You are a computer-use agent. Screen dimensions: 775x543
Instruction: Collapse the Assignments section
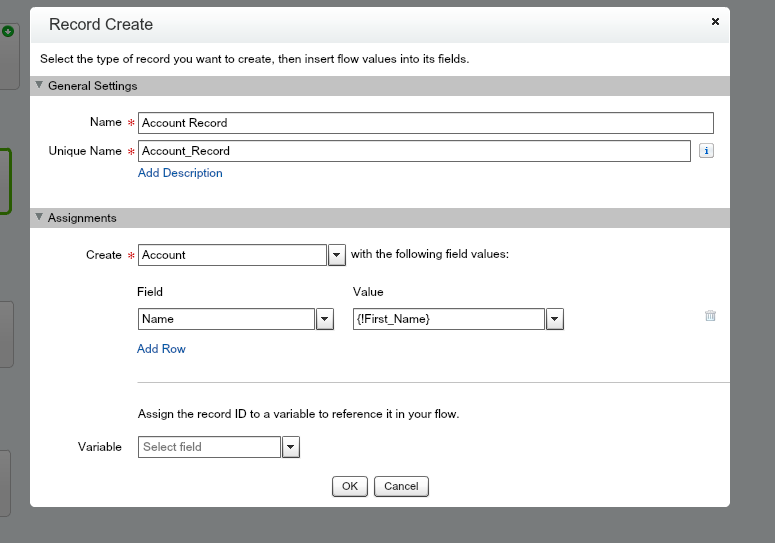click(x=39, y=218)
